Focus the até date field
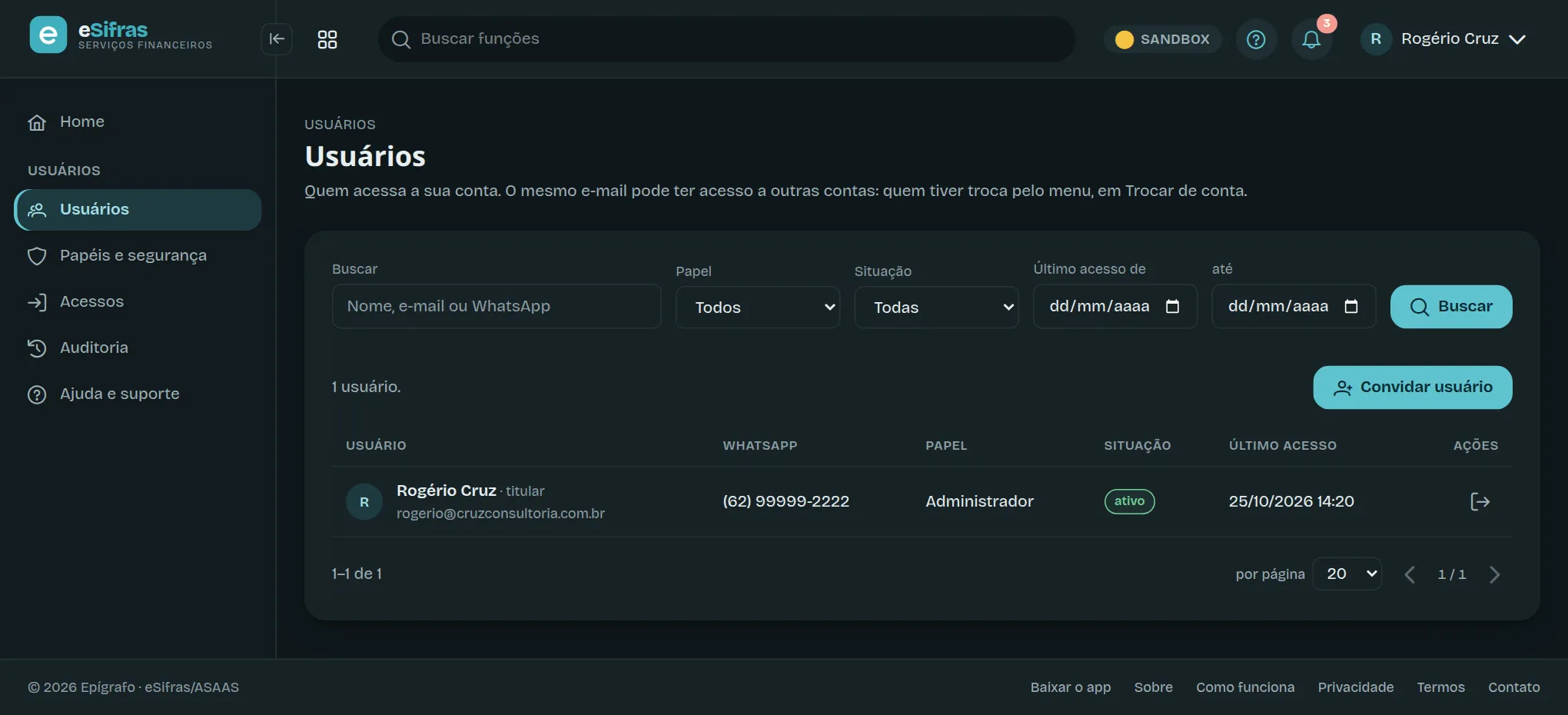Screen dimensions: 1568x715 [1294, 306]
